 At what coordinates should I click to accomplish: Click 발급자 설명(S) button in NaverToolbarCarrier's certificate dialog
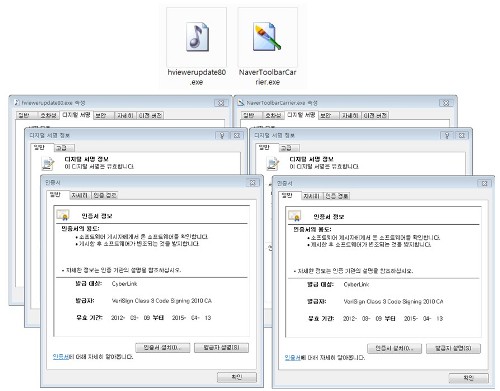coord(453,348)
